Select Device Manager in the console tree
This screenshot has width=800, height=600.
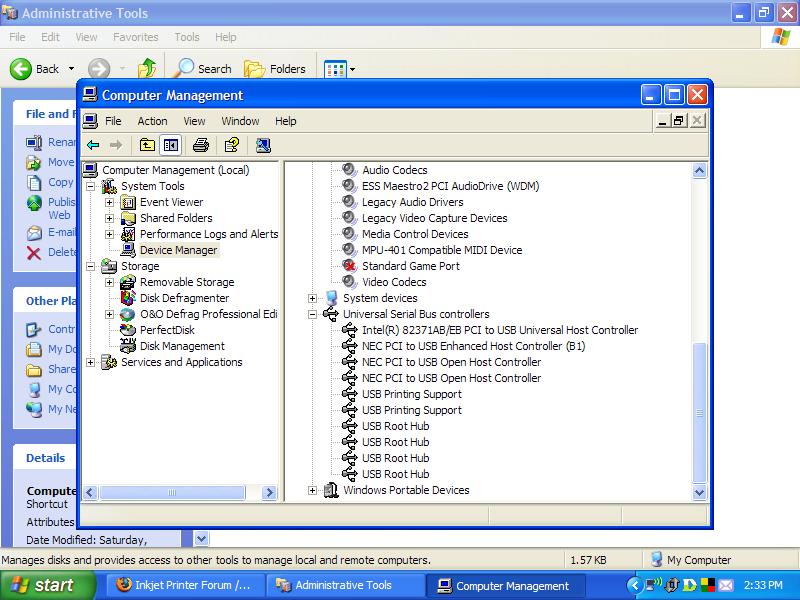pos(179,250)
